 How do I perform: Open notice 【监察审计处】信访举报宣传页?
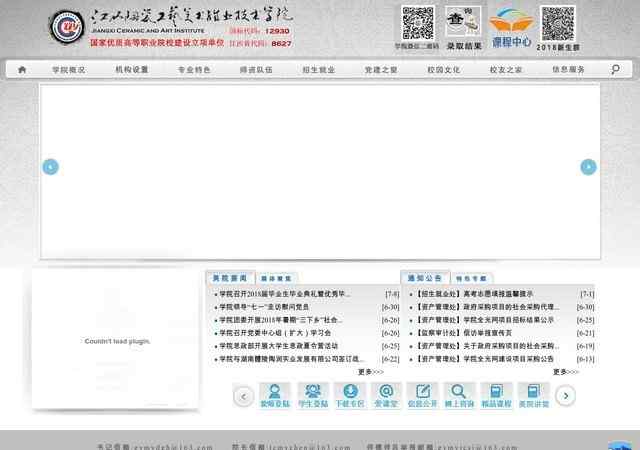tap(463, 333)
